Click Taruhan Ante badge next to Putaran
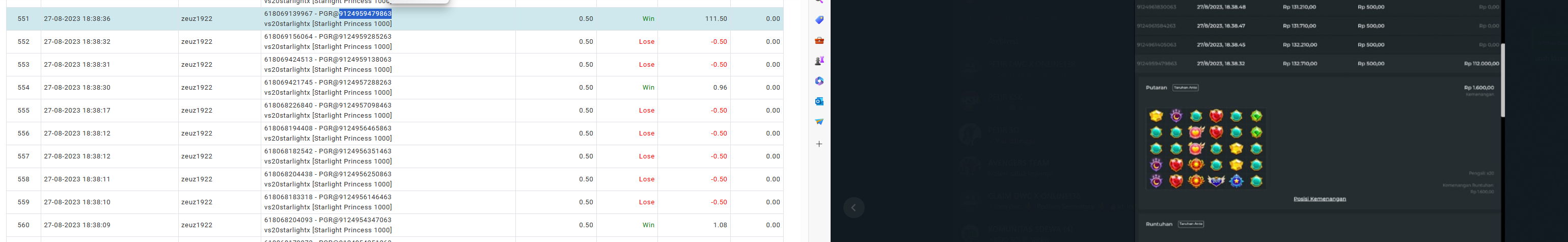The image size is (1568, 242). point(1185,88)
